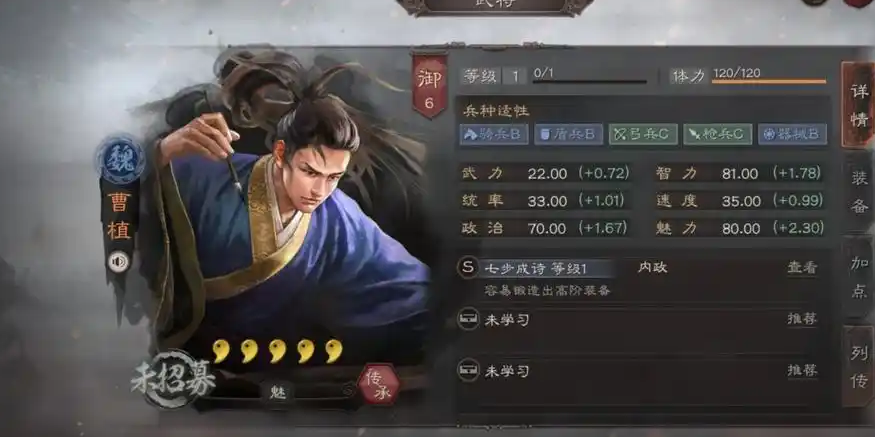The width and height of the screenshot is (875, 437).
Task: Tap the orange 体力 stamina bar
Action: click(x=769, y=82)
